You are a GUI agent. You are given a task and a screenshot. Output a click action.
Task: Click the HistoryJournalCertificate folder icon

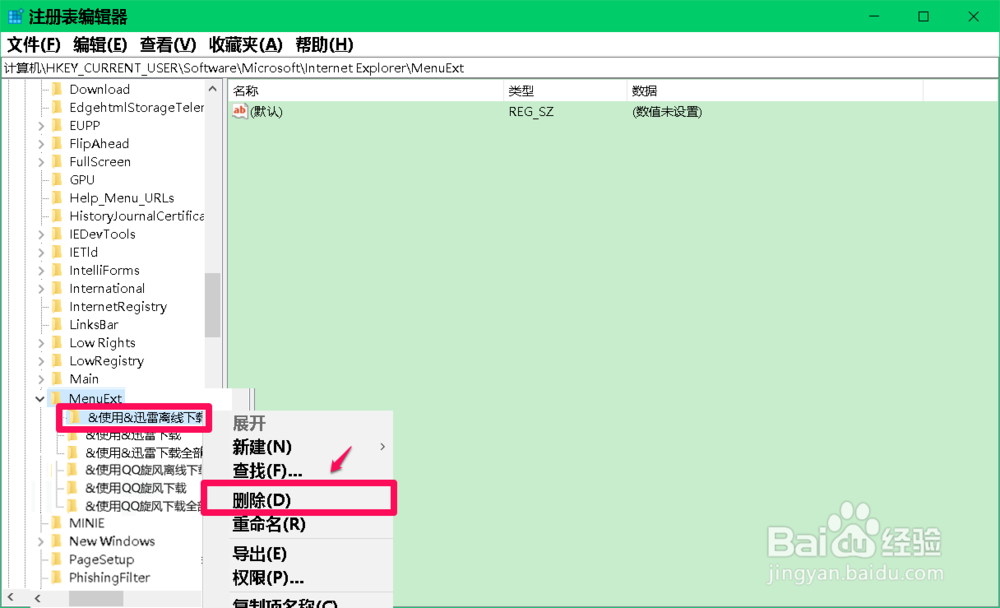[x=57, y=216]
